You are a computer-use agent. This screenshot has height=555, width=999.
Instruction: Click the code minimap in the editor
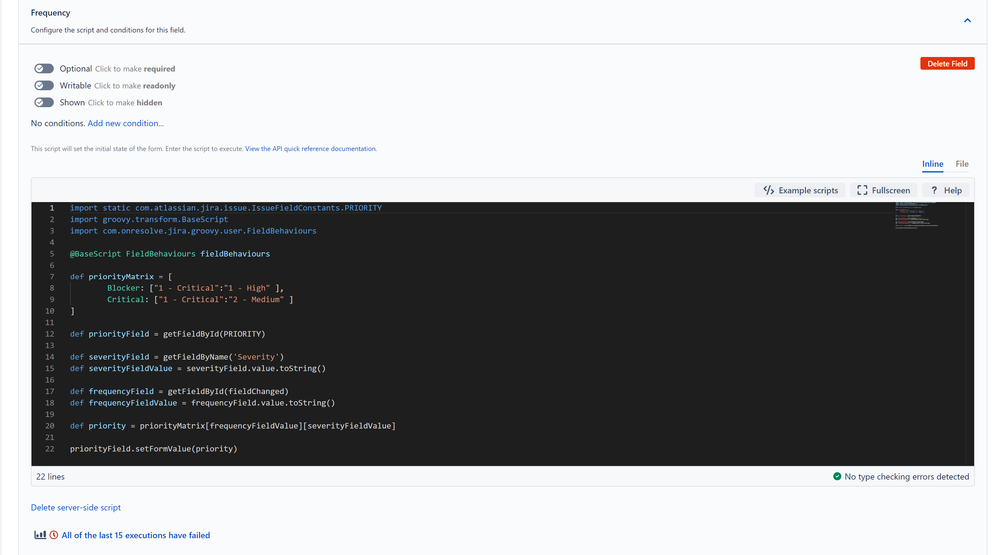(x=916, y=214)
